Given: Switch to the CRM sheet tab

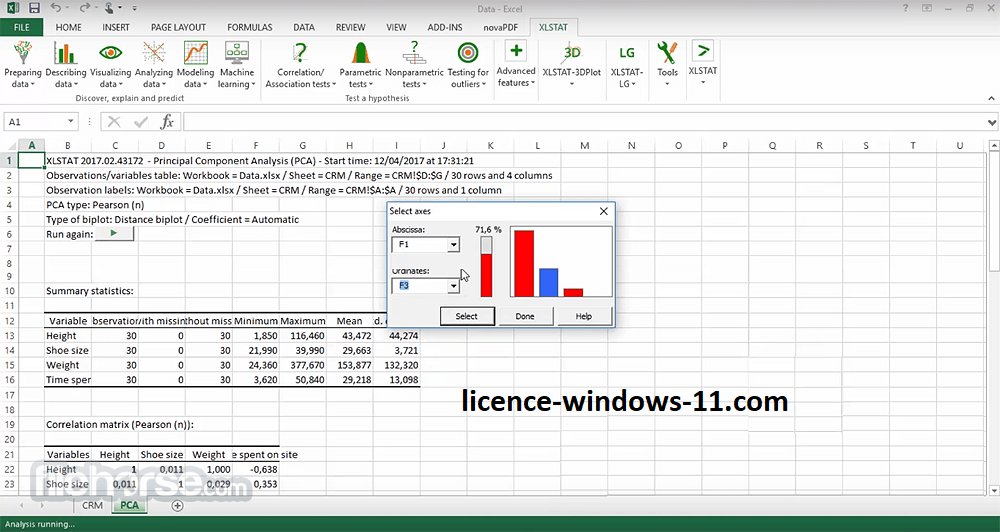Looking at the screenshot, I should click(x=92, y=506).
